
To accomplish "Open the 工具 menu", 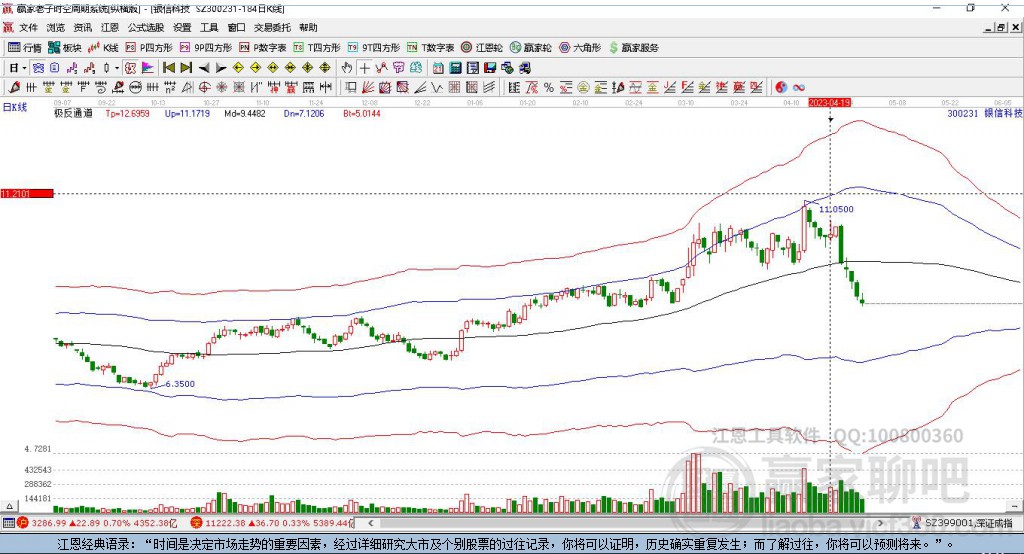I will (209, 27).
